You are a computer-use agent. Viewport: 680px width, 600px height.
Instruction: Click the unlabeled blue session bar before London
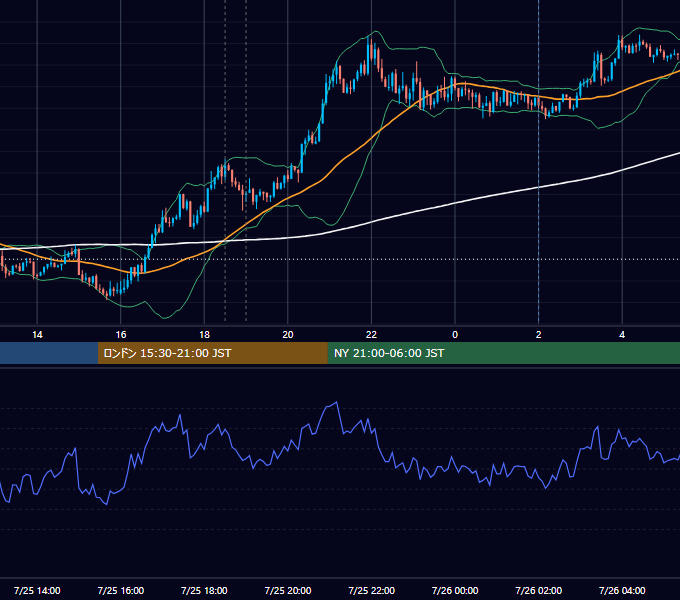click(49, 353)
